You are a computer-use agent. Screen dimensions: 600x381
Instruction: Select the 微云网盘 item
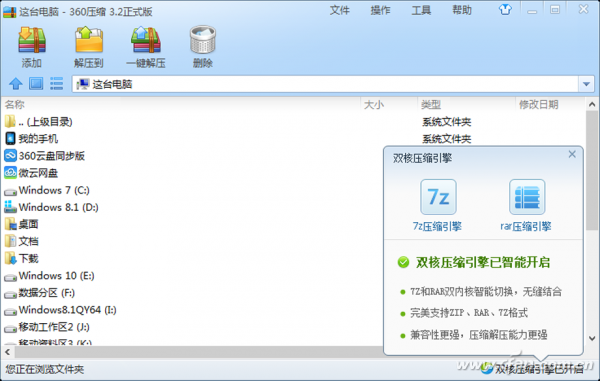pyautogui.click(x=31, y=173)
